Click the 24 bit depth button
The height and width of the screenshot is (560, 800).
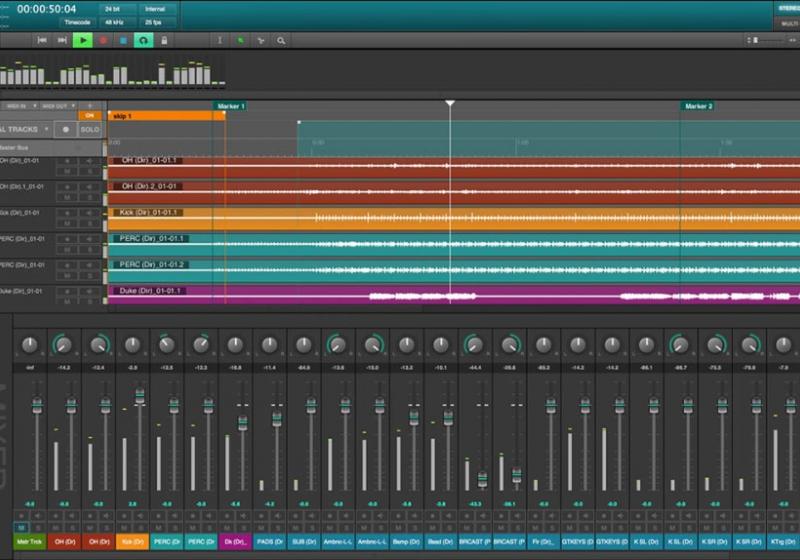[x=117, y=8]
